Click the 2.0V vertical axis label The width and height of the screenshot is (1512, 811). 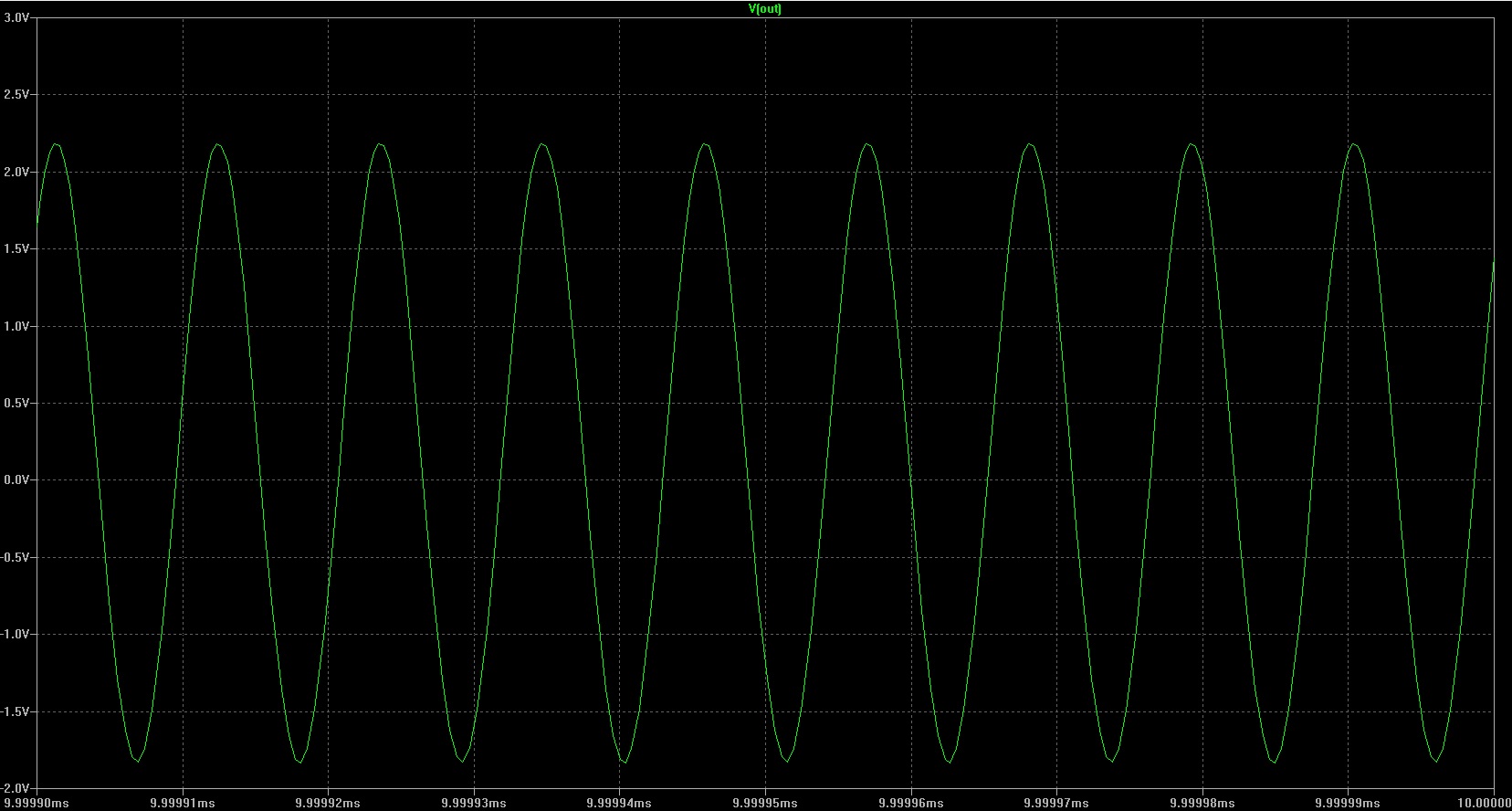click(x=16, y=172)
